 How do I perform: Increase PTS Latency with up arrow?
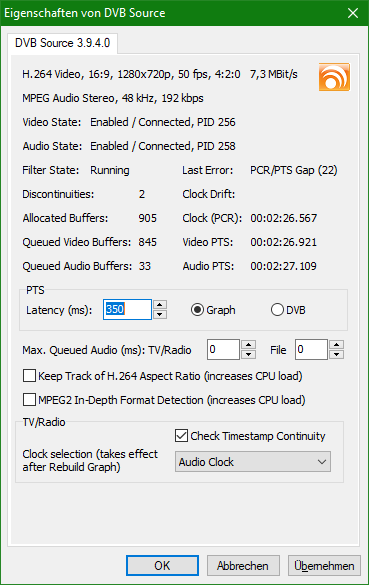coord(160,304)
